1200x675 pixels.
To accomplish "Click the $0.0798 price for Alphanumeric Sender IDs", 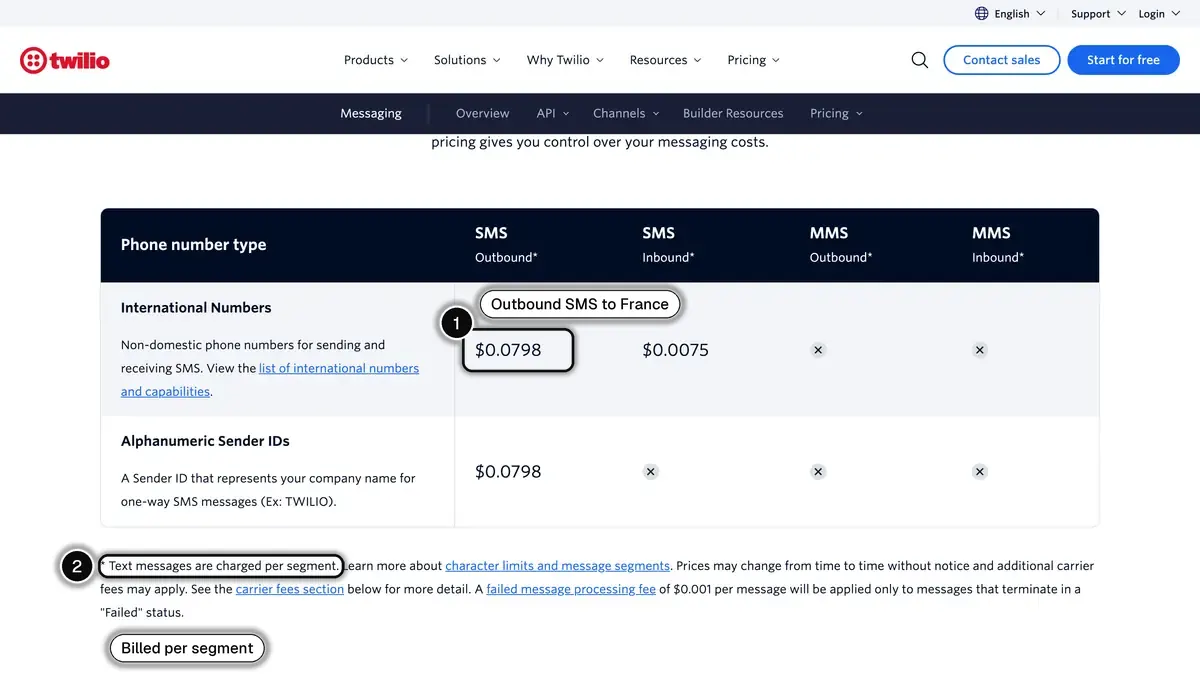I will [x=508, y=471].
